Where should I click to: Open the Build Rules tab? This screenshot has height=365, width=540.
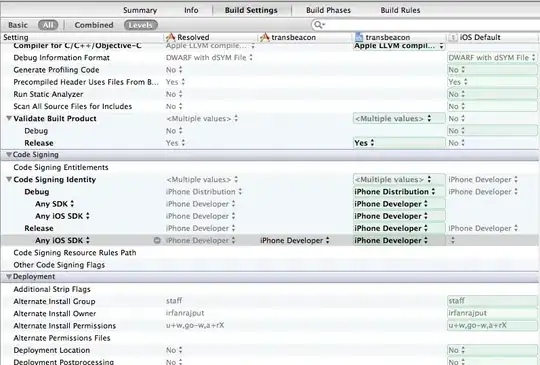pyautogui.click(x=400, y=10)
